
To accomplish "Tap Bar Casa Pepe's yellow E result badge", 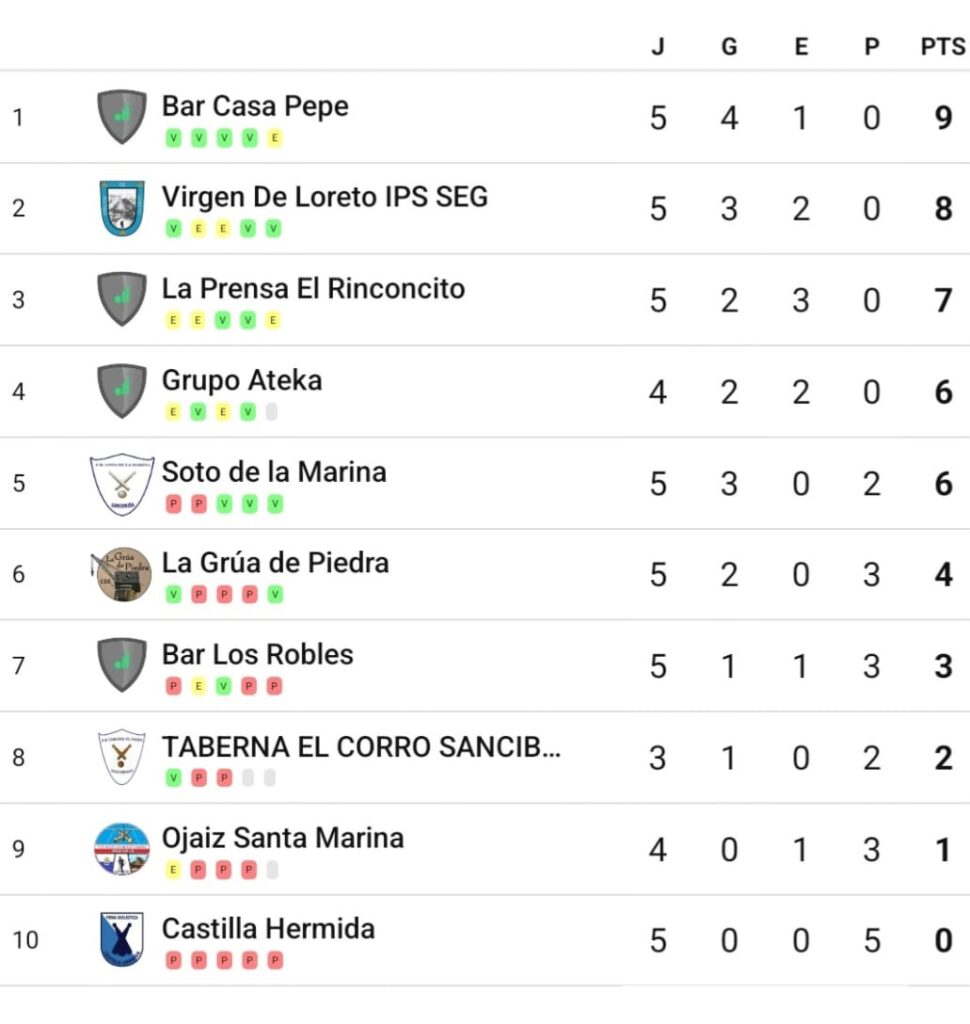I will pyautogui.click(x=275, y=138).
